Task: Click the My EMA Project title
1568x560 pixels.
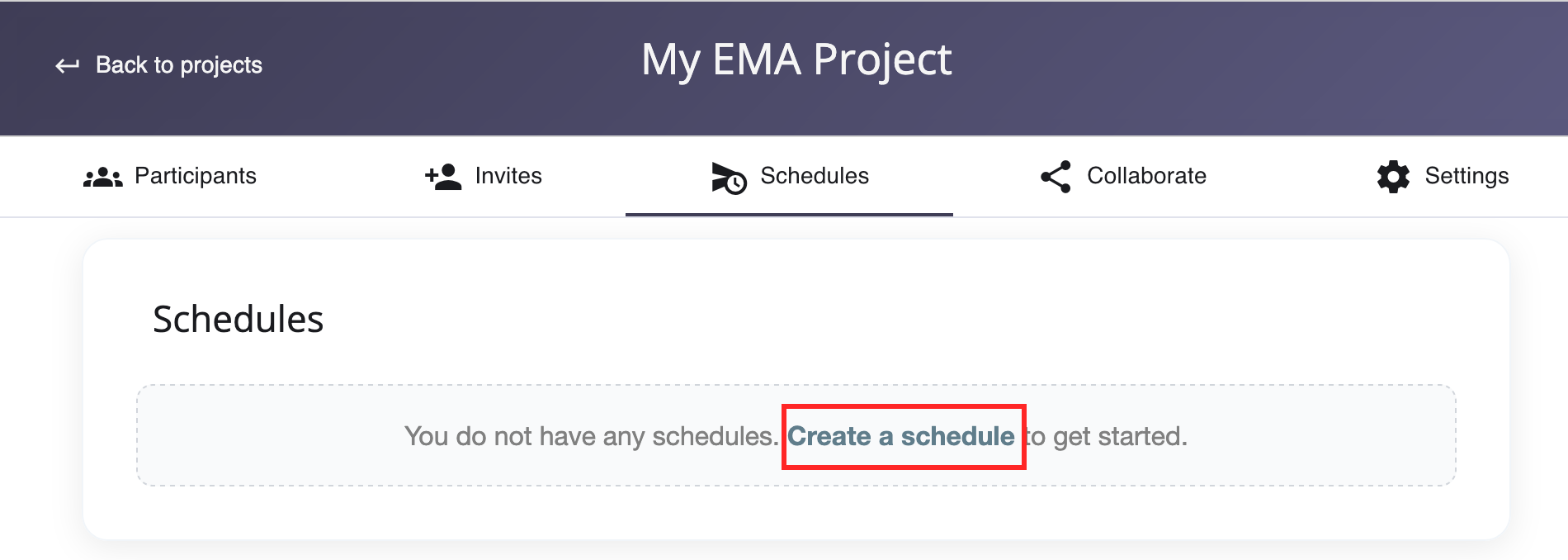Action: pyautogui.click(x=797, y=59)
